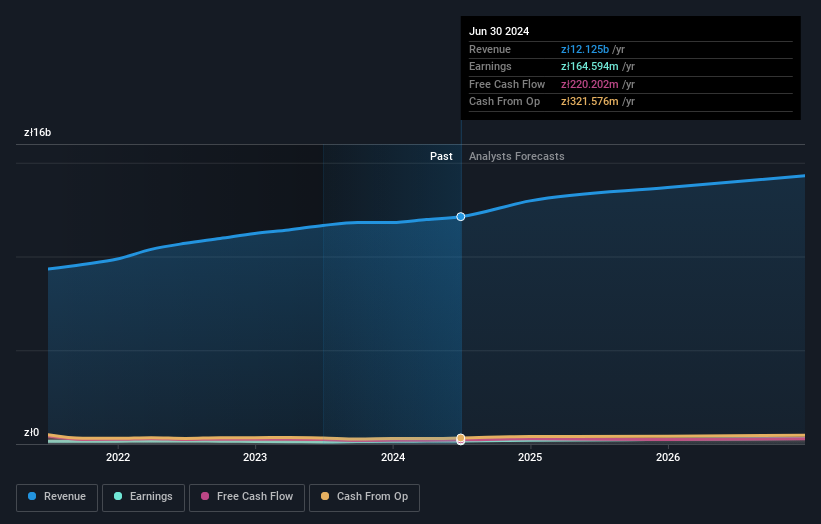Viewport: 821px width, 524px height.
Task: Click the 2022 x-axis label
Action: coord(118,457)
